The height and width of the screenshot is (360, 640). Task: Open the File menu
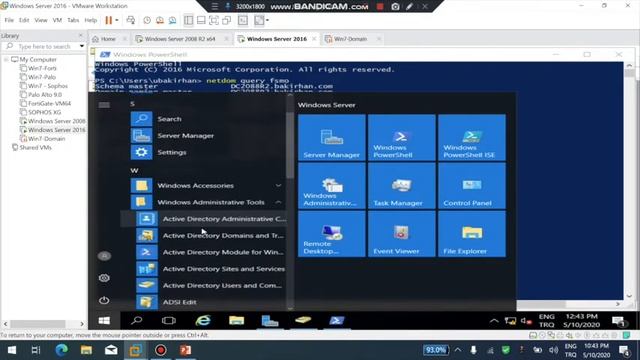(x=9, y=20)
